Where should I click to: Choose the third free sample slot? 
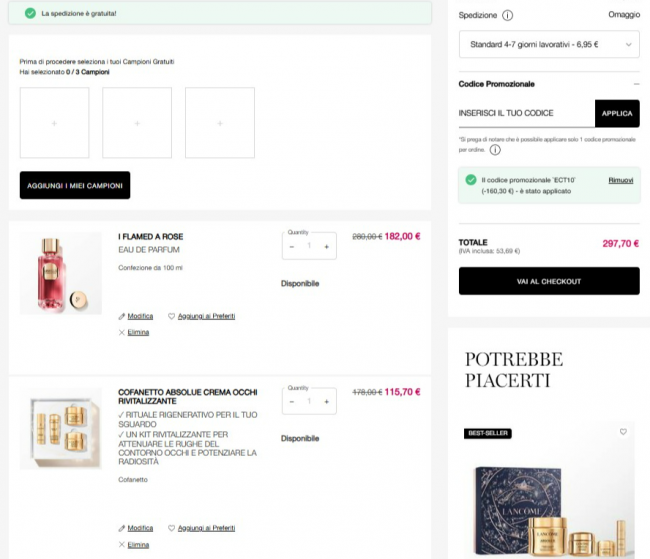(x=220, y=123)
